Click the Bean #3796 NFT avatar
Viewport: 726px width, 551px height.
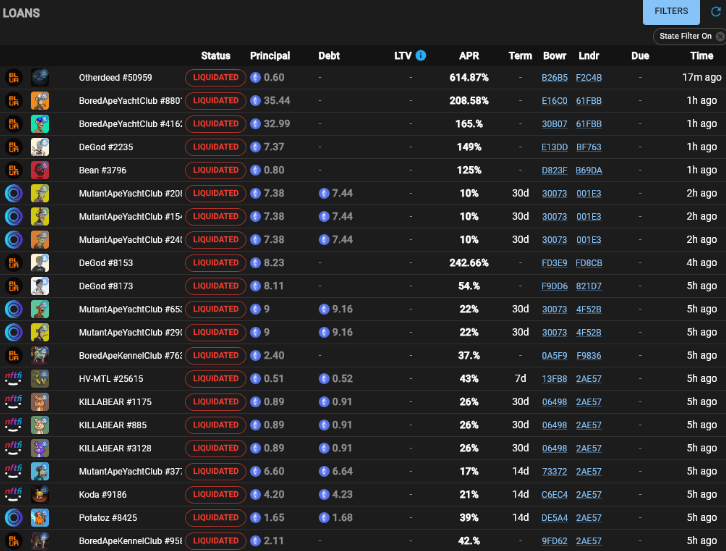[40, 170]
